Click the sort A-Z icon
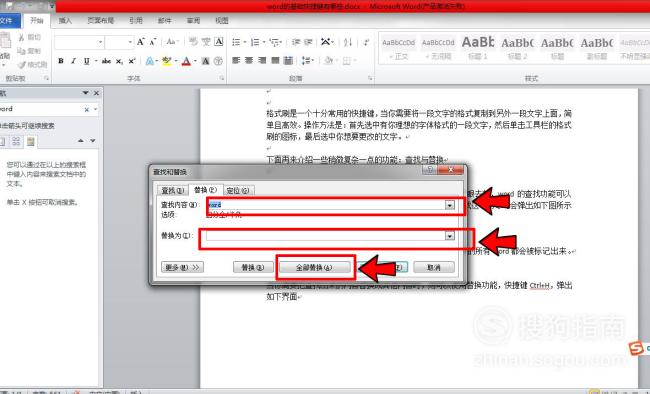The image size is (650, 394). pos(348,42)
